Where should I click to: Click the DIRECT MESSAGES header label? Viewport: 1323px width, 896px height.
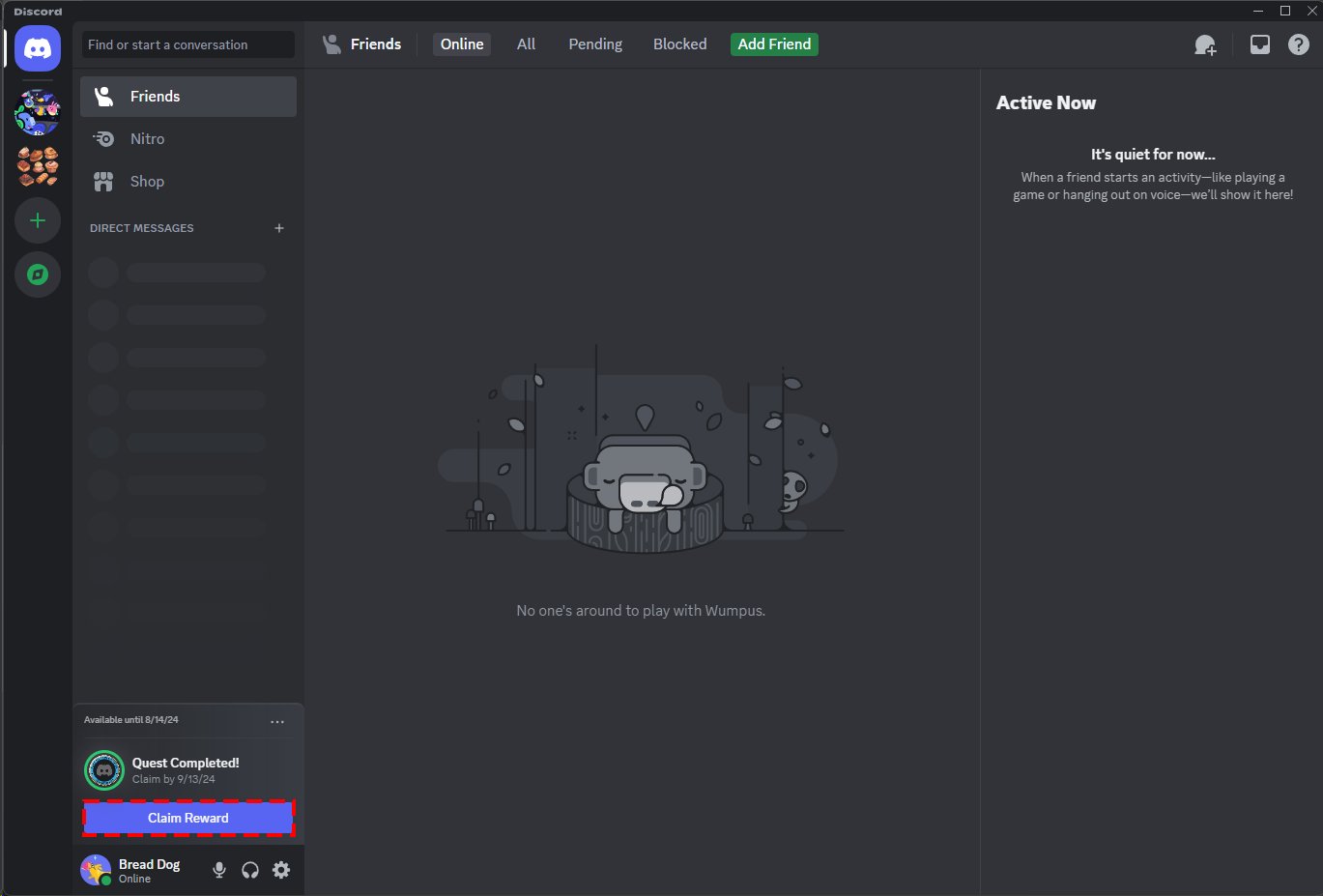pos(142,228)
